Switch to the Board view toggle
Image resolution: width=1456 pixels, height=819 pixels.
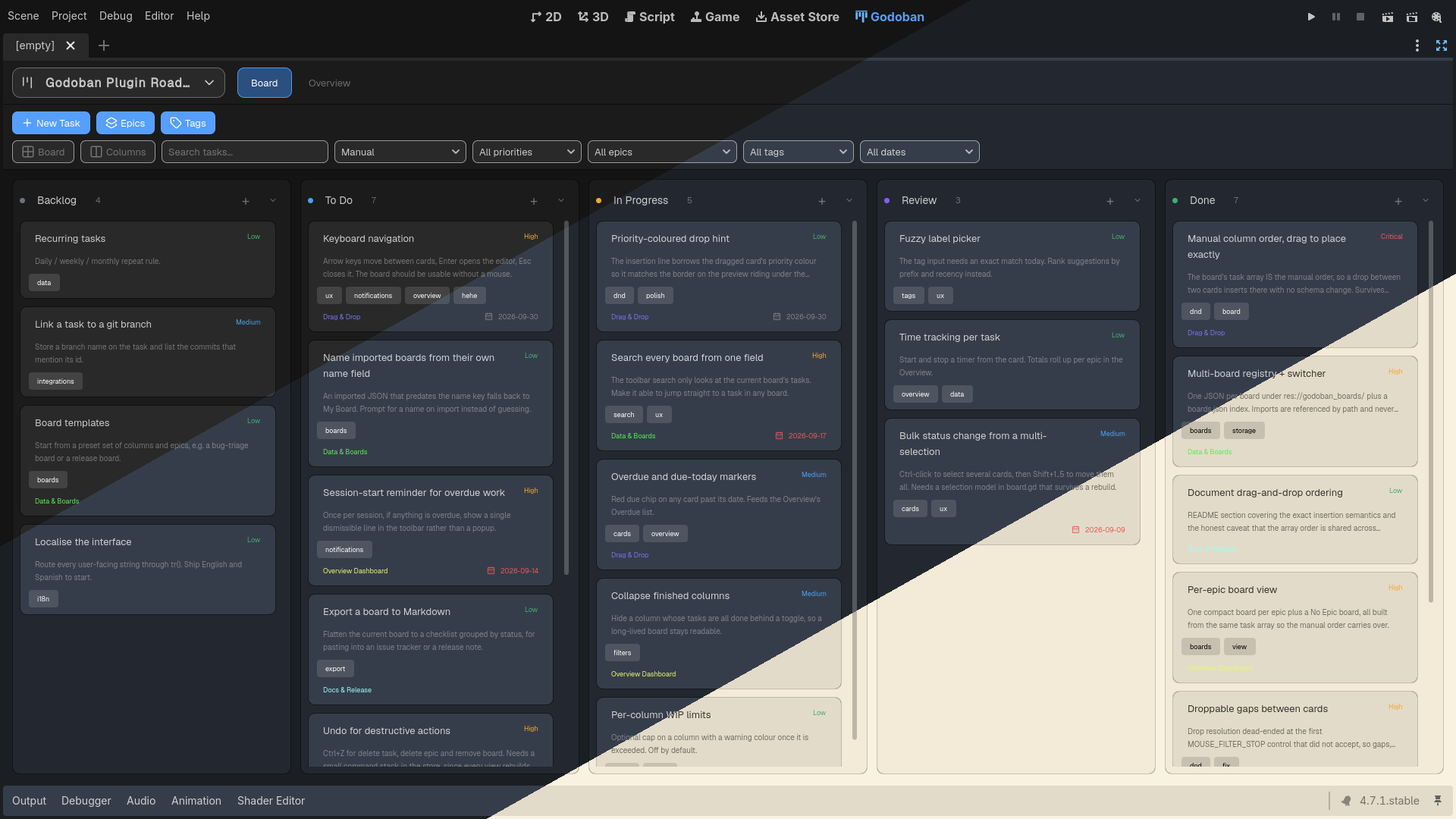43,152
